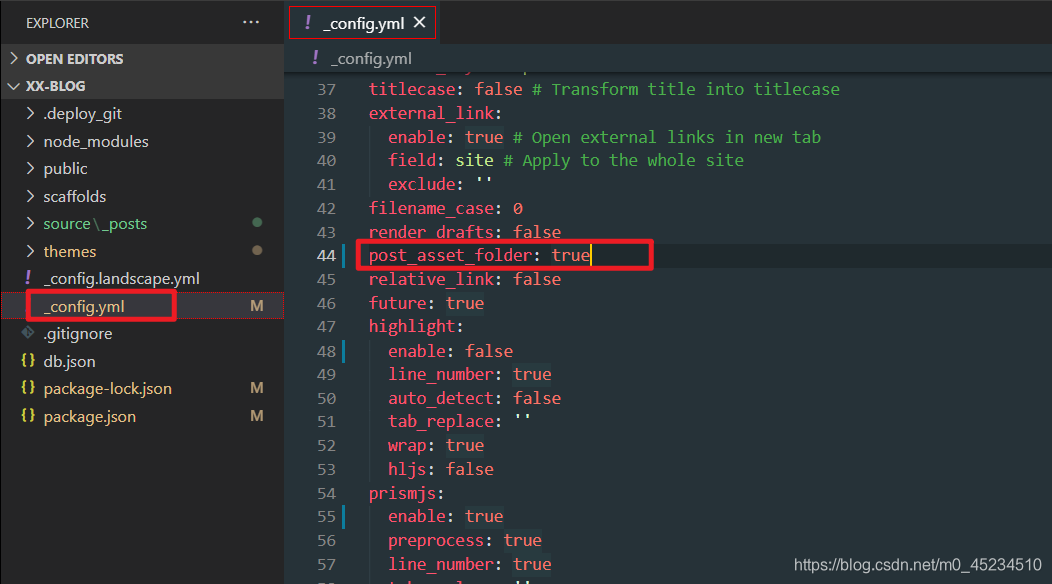
Task: Click line number 44 in the editor gutter
Action: pos(326,255)
